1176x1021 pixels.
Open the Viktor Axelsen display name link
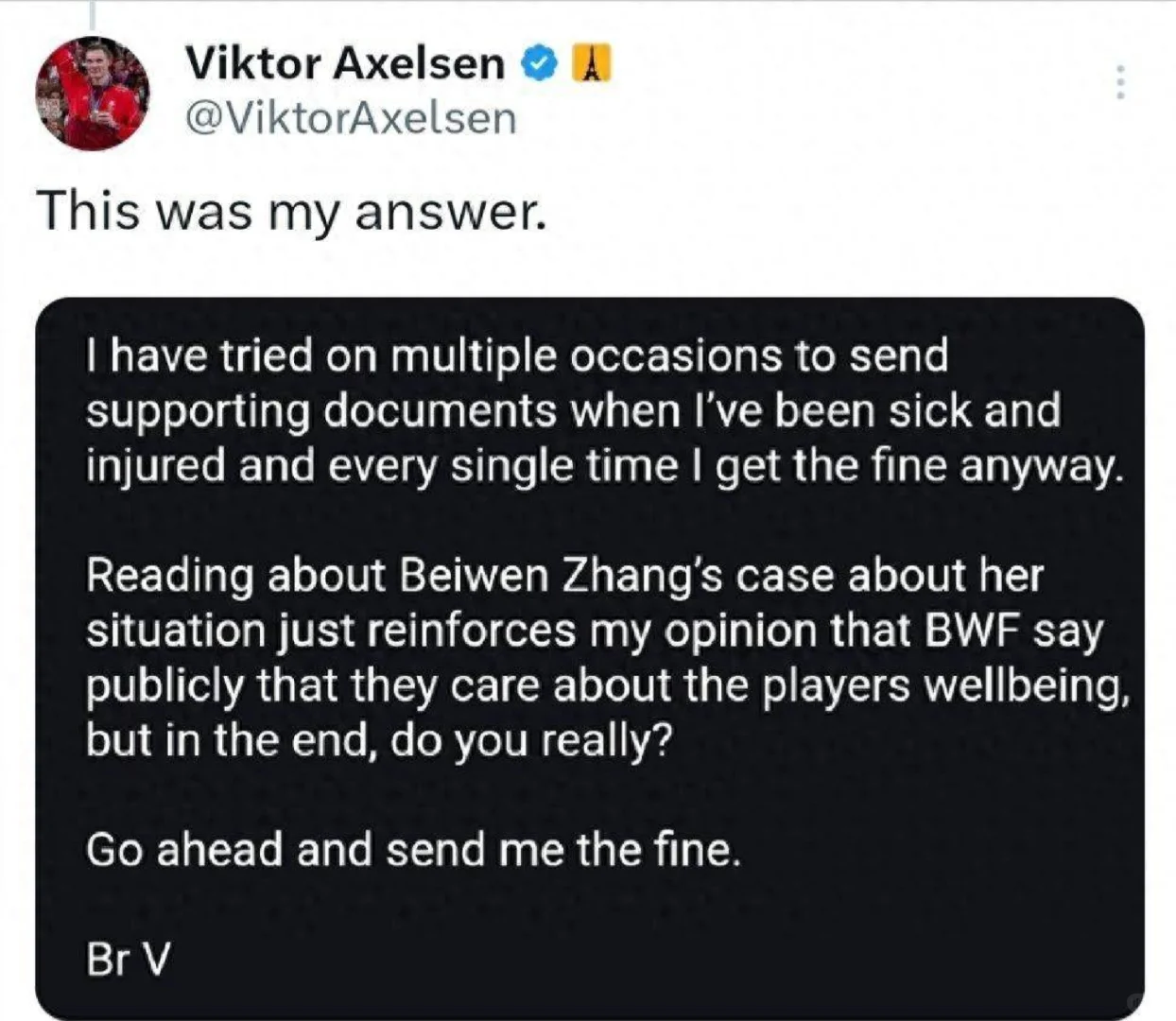click(345, 63)
